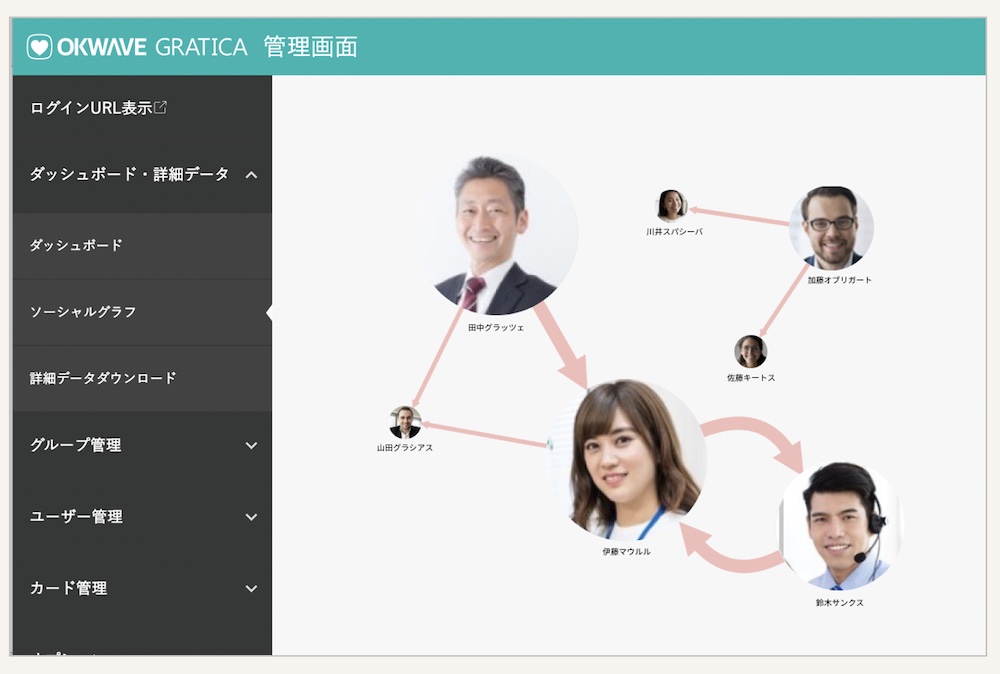Click the OKWAVE heart logo icon
Screen dimensions: 1000x674
(x=39, y=47)
